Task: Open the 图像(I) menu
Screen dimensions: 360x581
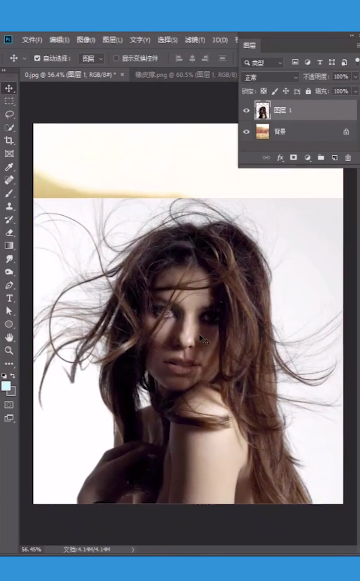Action: [x=86, y=40]
